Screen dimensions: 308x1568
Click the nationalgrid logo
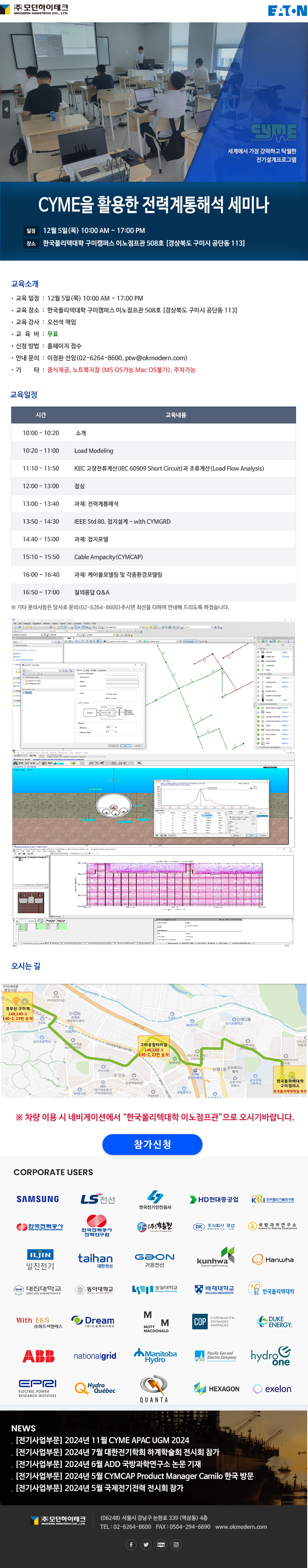tap(95, 1355)
